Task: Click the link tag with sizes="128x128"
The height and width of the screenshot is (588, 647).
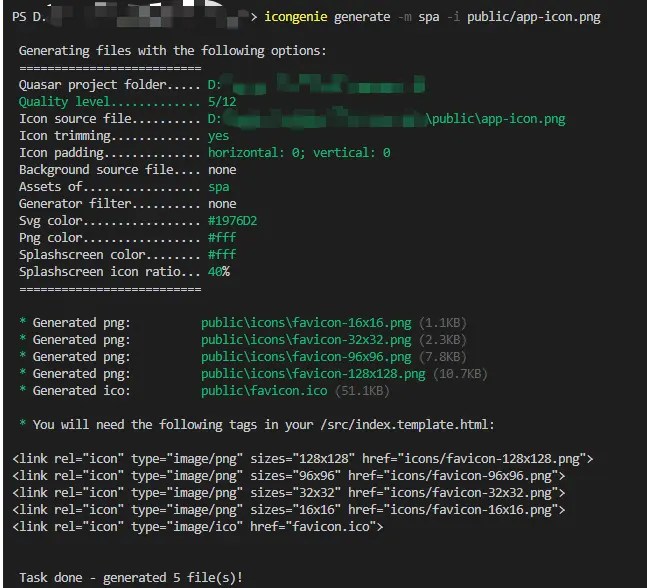Action: tap(302, 459)
